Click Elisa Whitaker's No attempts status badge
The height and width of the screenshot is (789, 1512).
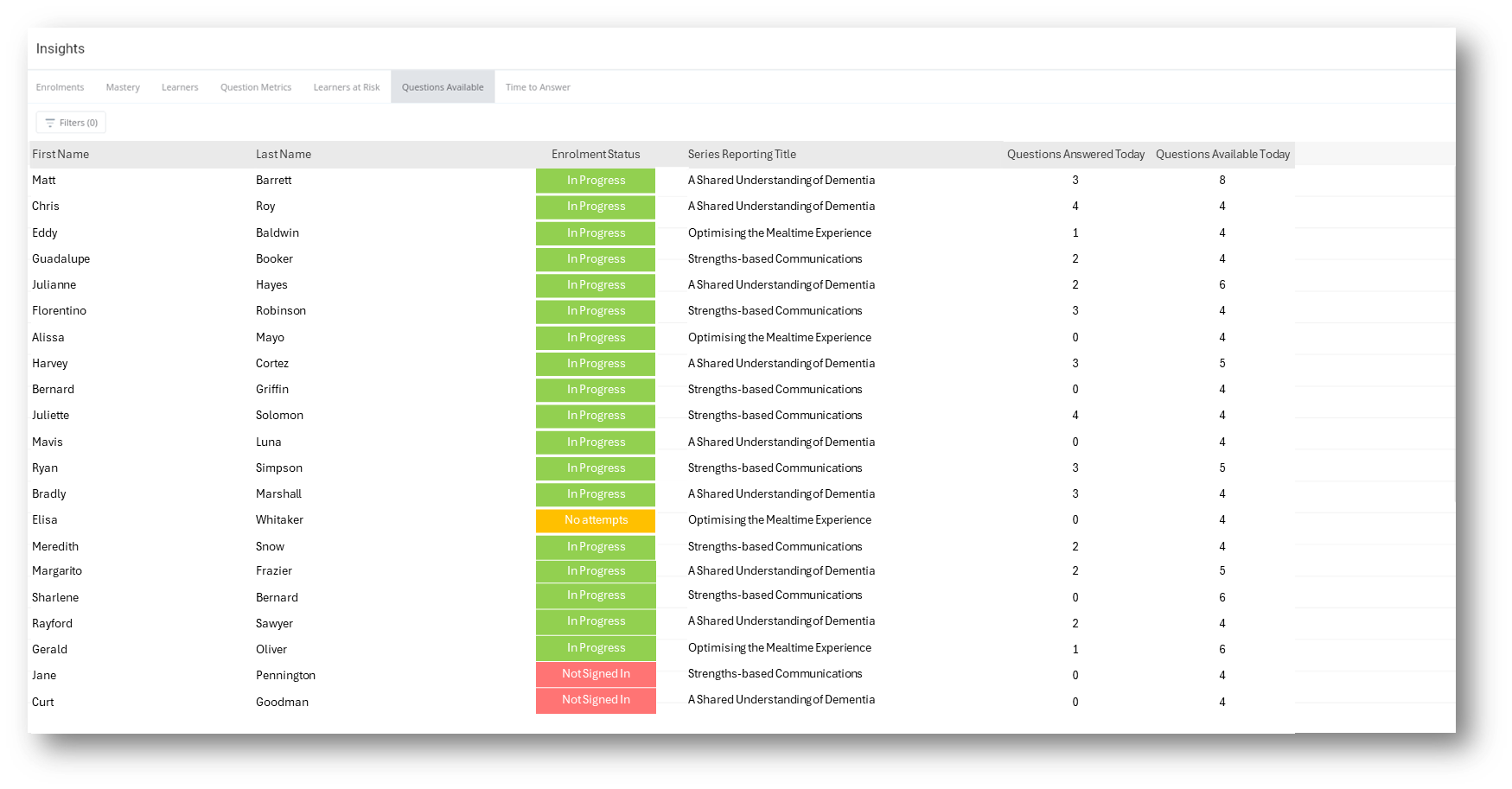(596, 520)
